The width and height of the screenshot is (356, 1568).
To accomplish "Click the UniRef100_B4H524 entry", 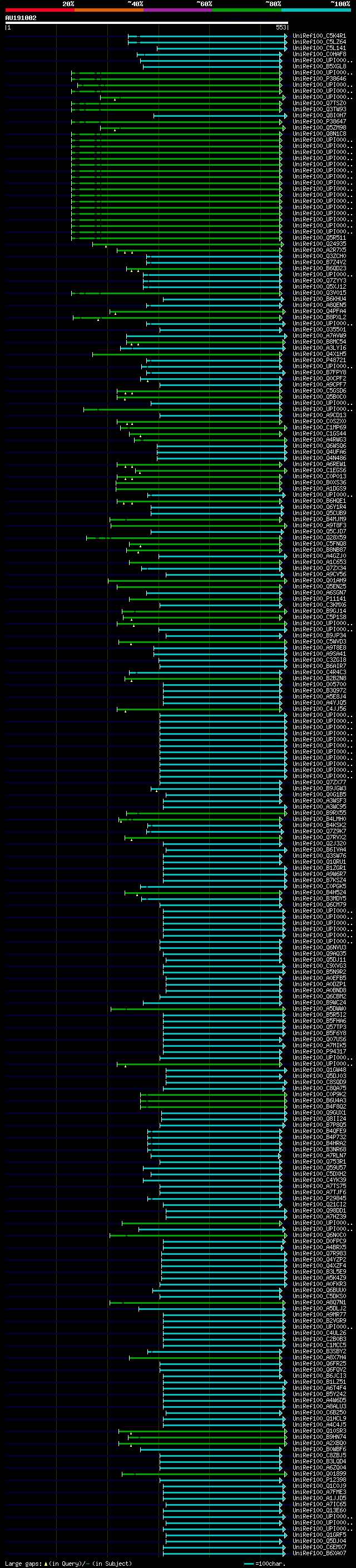I will (x=319, y=892).
